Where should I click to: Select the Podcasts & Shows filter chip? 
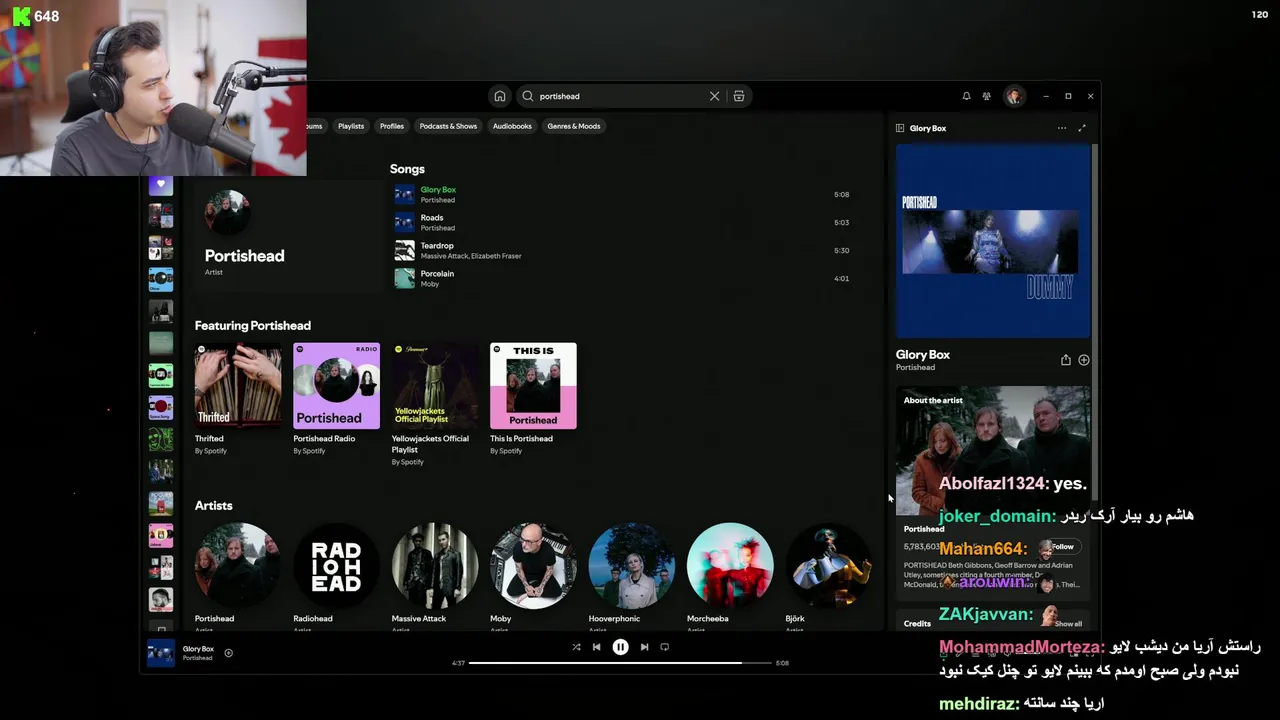tap(448, 126)
